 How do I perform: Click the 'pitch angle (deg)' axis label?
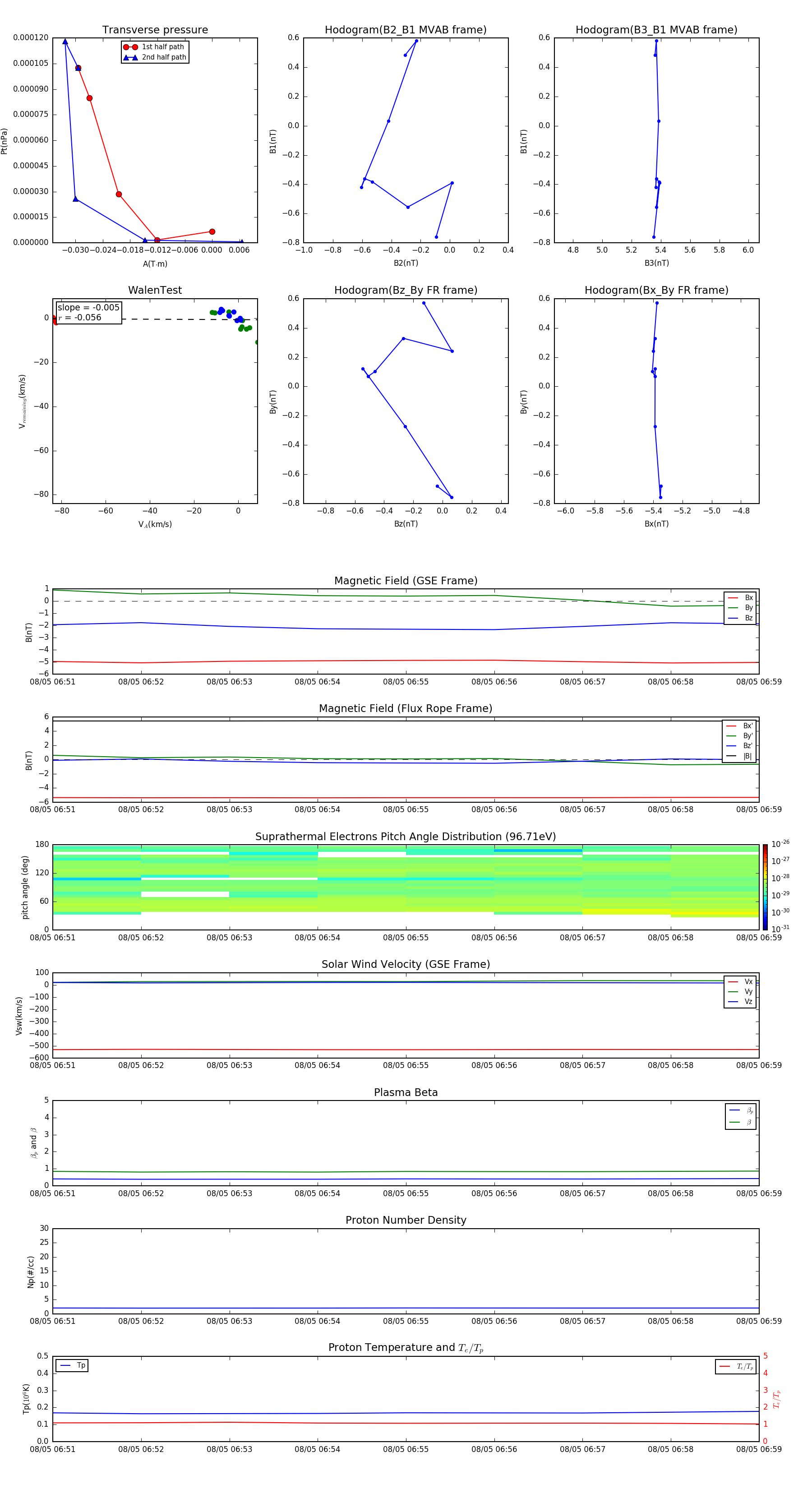[25, 887]
